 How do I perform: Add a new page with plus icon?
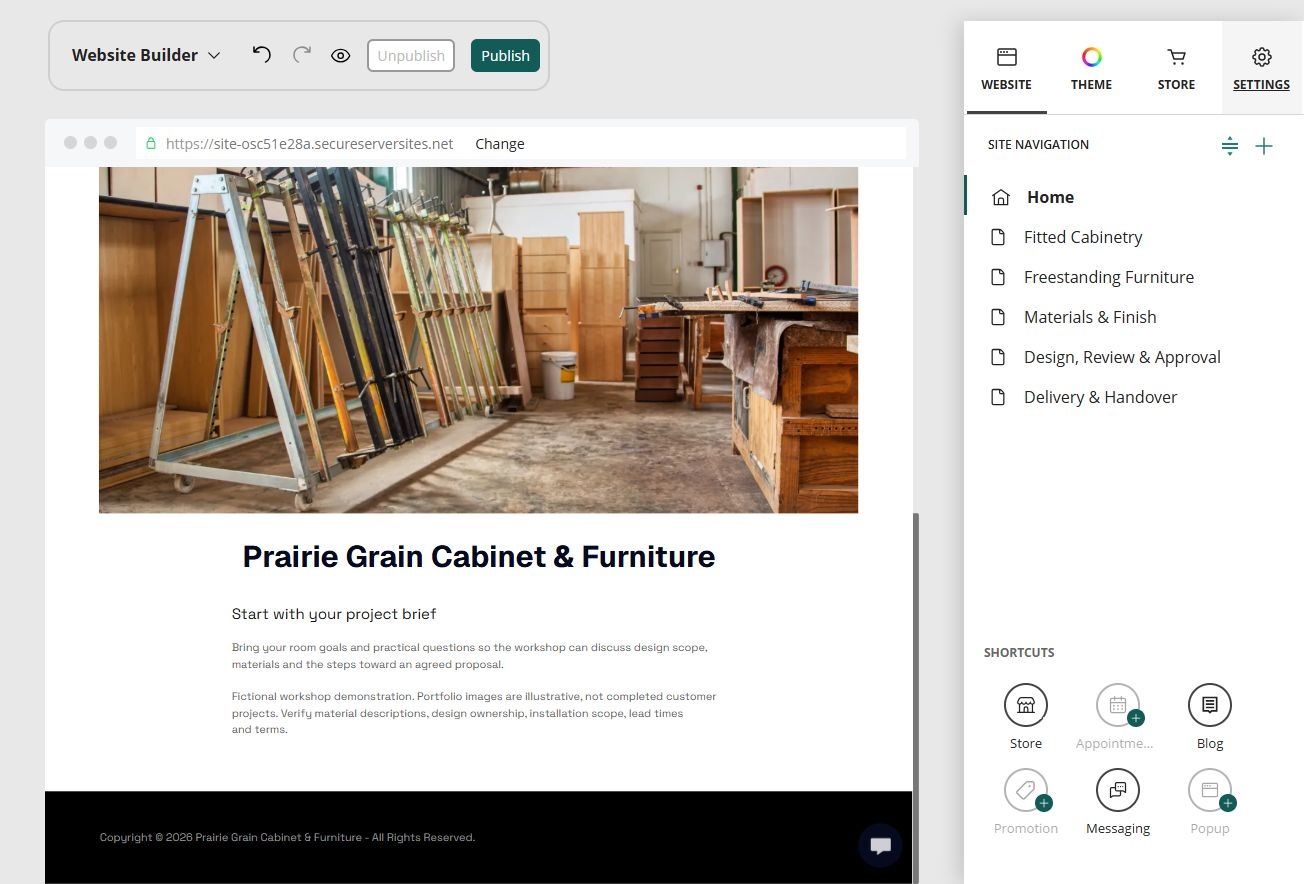[x=1264, y=146]
